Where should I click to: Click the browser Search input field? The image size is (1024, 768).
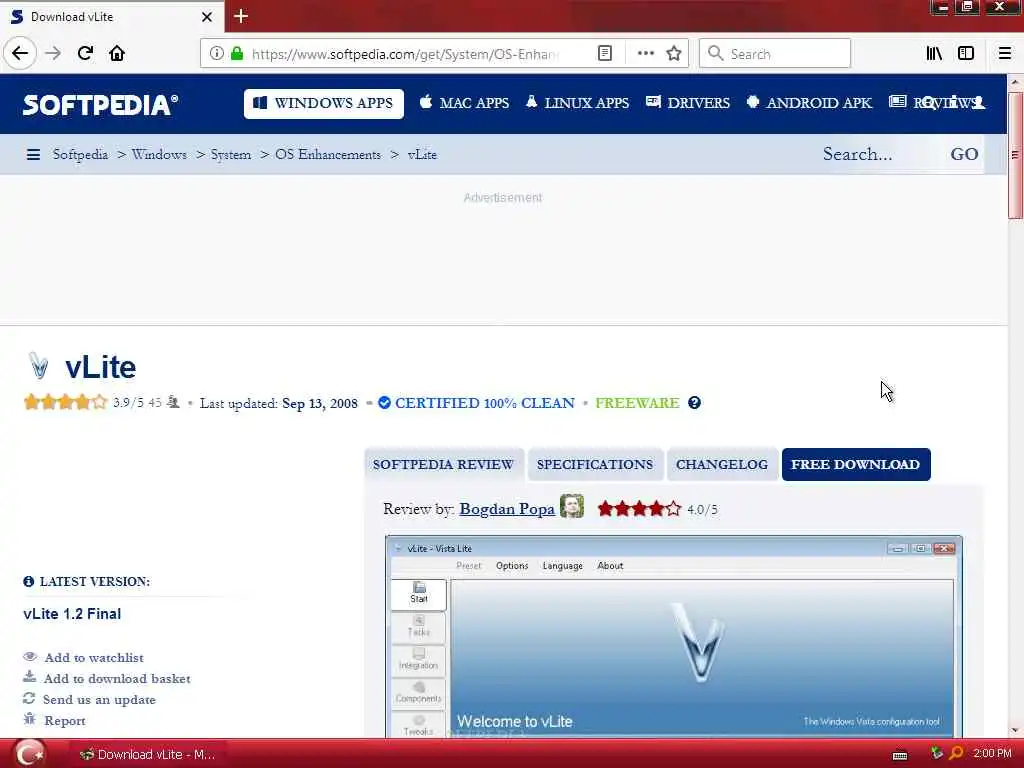(x=775, y=54)
